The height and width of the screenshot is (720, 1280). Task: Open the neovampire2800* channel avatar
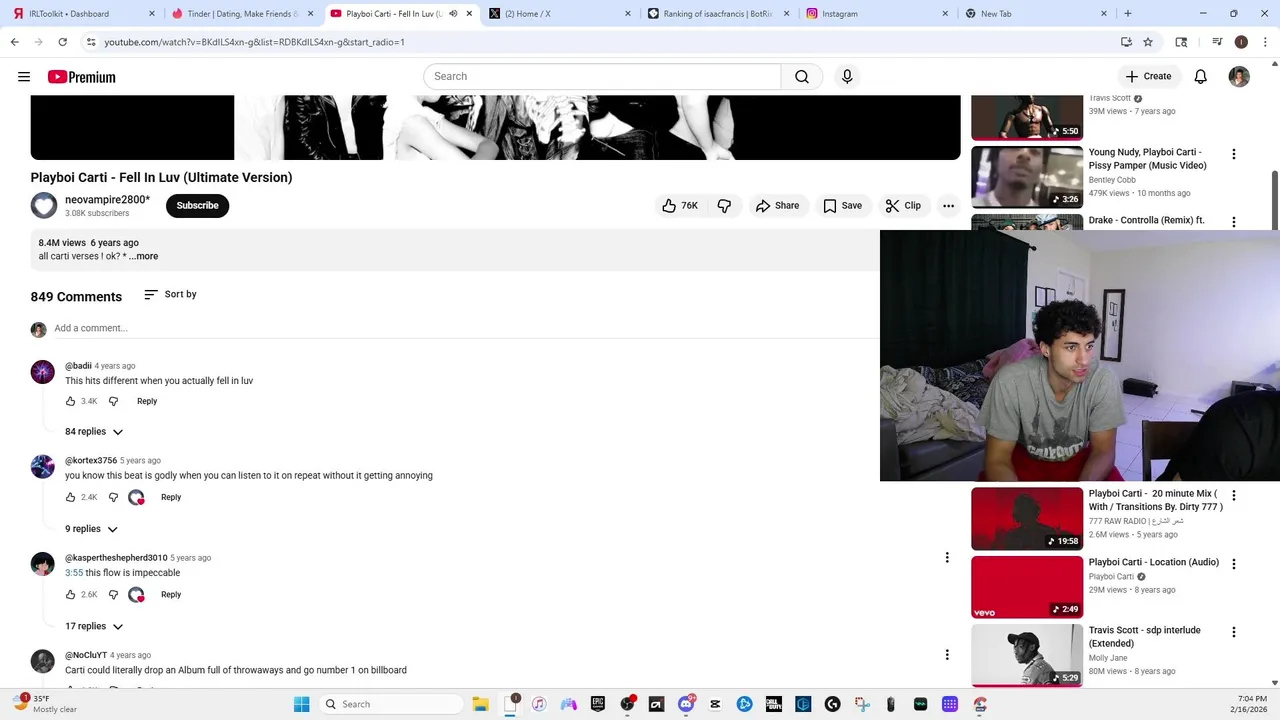44,206
